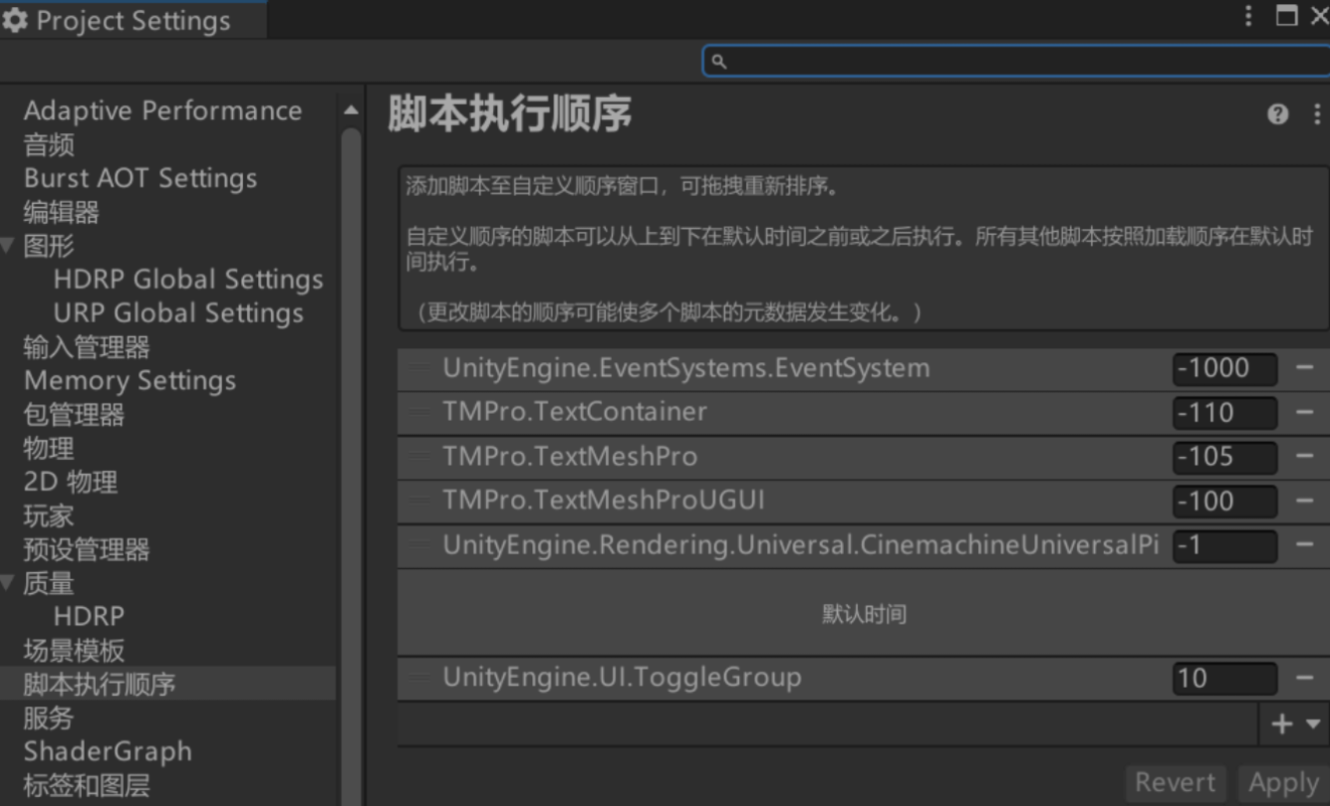This screenshot has width=1330, height=806.
Task: Click the settings sidebar vertical scrollbar
Action: [351, 465]
